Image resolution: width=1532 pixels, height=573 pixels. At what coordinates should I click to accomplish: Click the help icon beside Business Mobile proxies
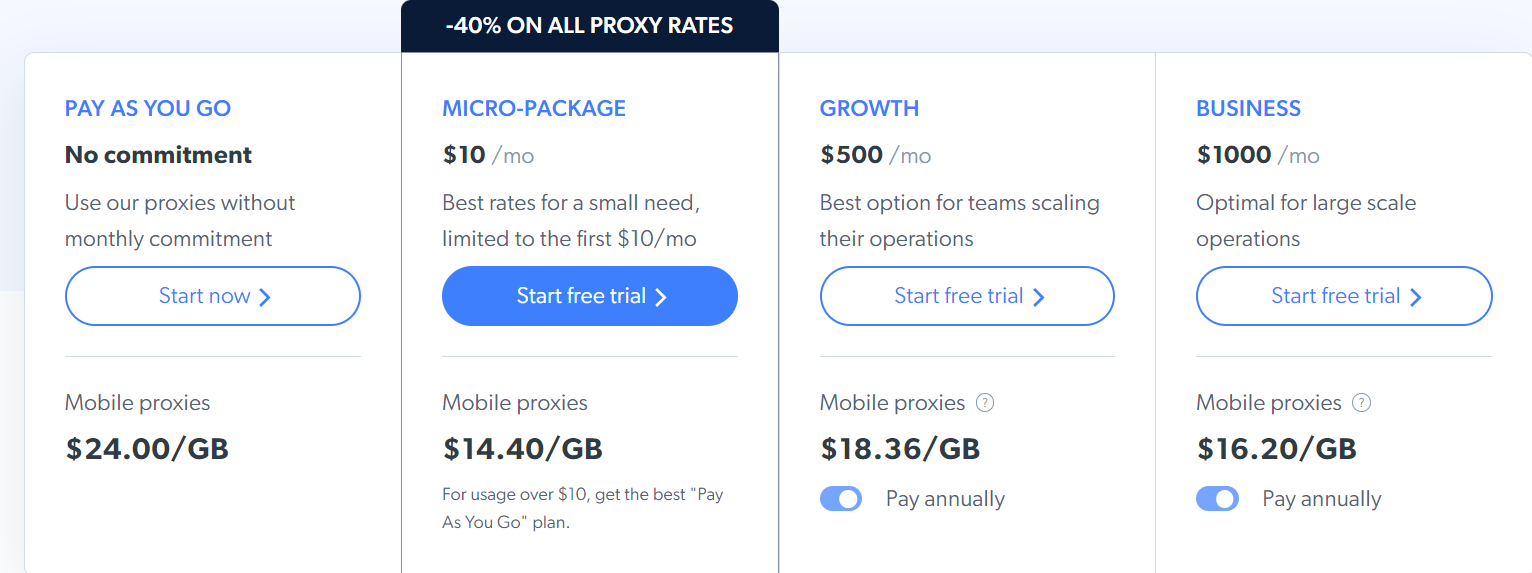[1361, 403]
